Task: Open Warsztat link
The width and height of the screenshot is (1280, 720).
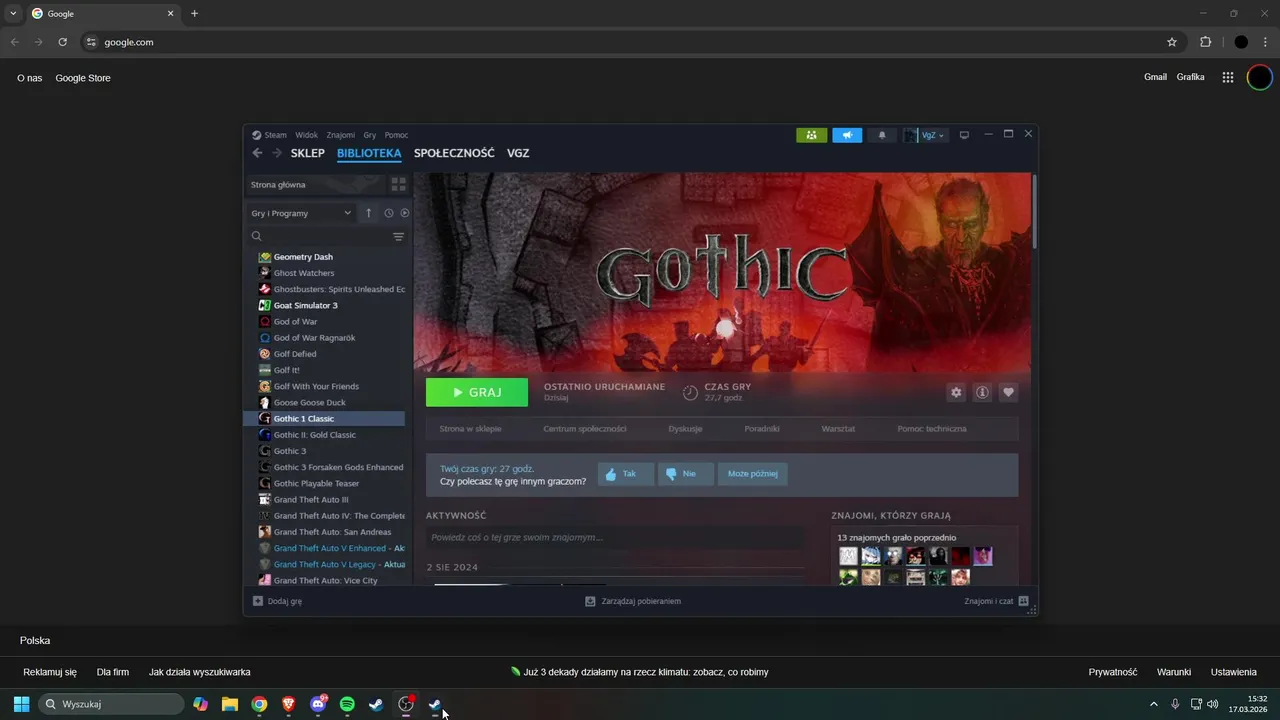Action: [x=838, y=429]
